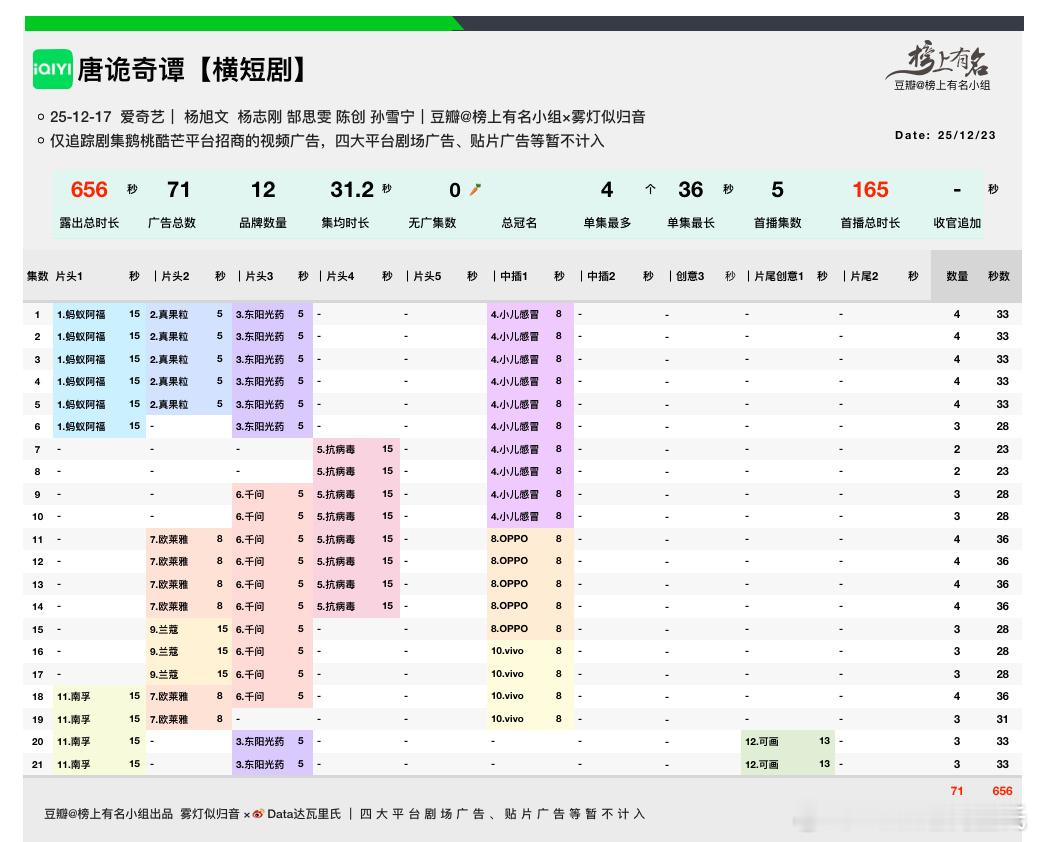The height and width of the screenshot is (842, 1037).
Task: Click Data达瓦里氏 in the footer
Action: pos(304,814)
